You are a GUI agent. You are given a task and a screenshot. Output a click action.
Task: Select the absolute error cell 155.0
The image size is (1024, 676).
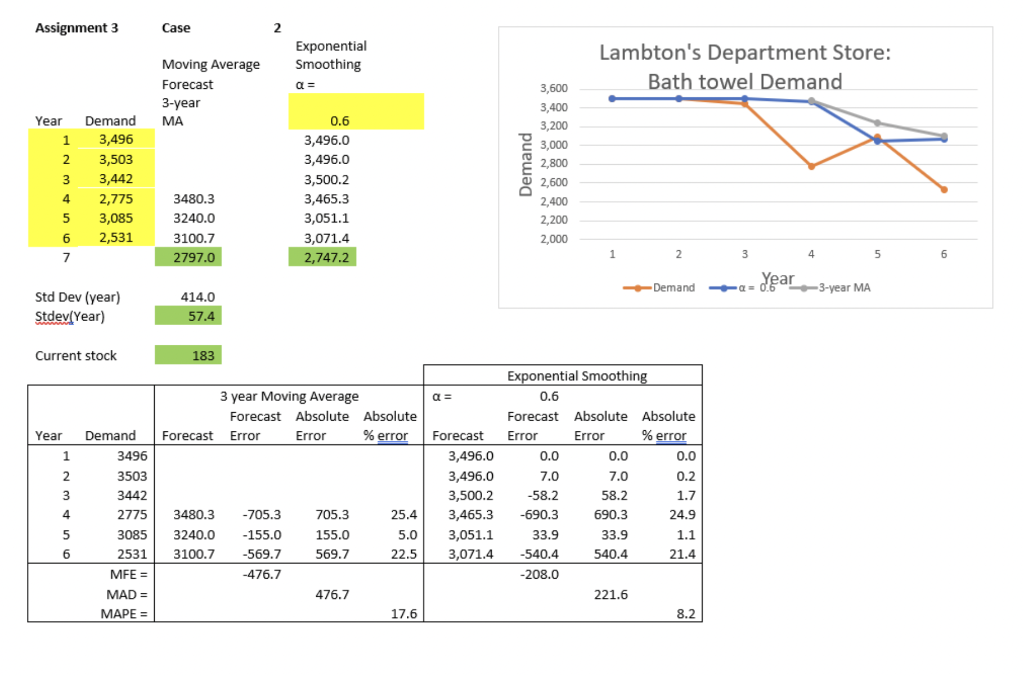(332, 534)
